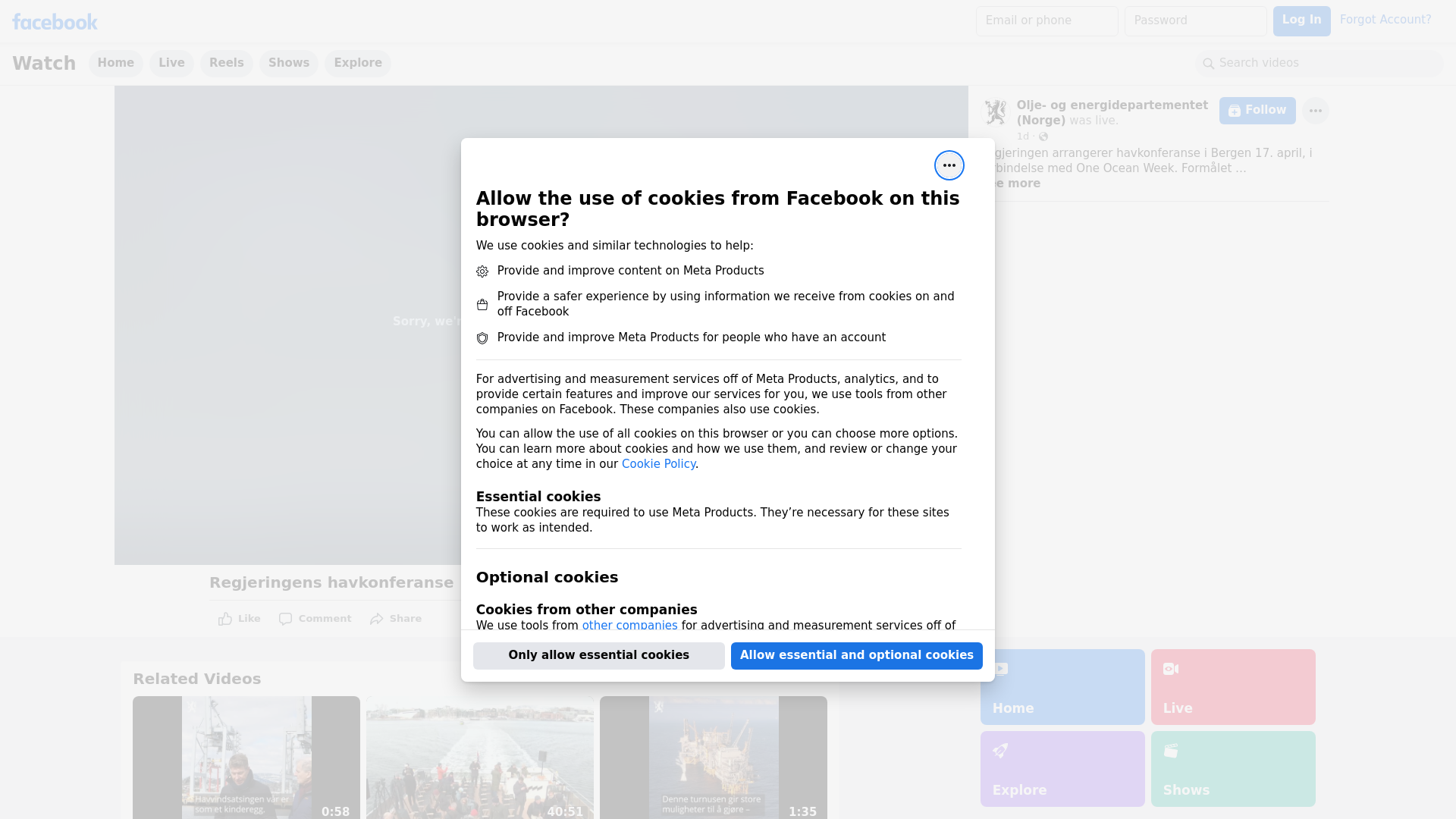Click the Facebook logo

(55, 22)
